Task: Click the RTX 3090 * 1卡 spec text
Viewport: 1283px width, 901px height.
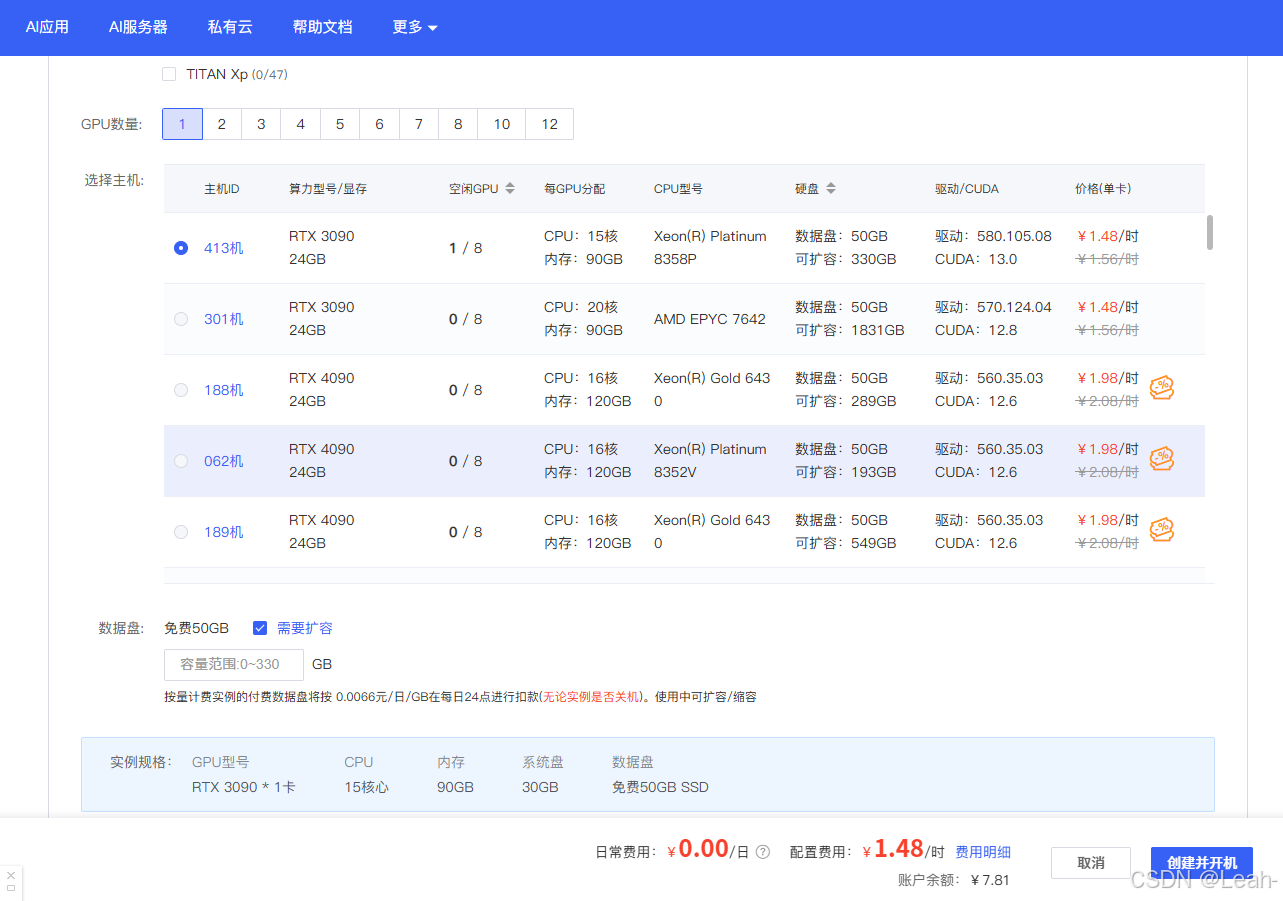Action: click(244, 787)
